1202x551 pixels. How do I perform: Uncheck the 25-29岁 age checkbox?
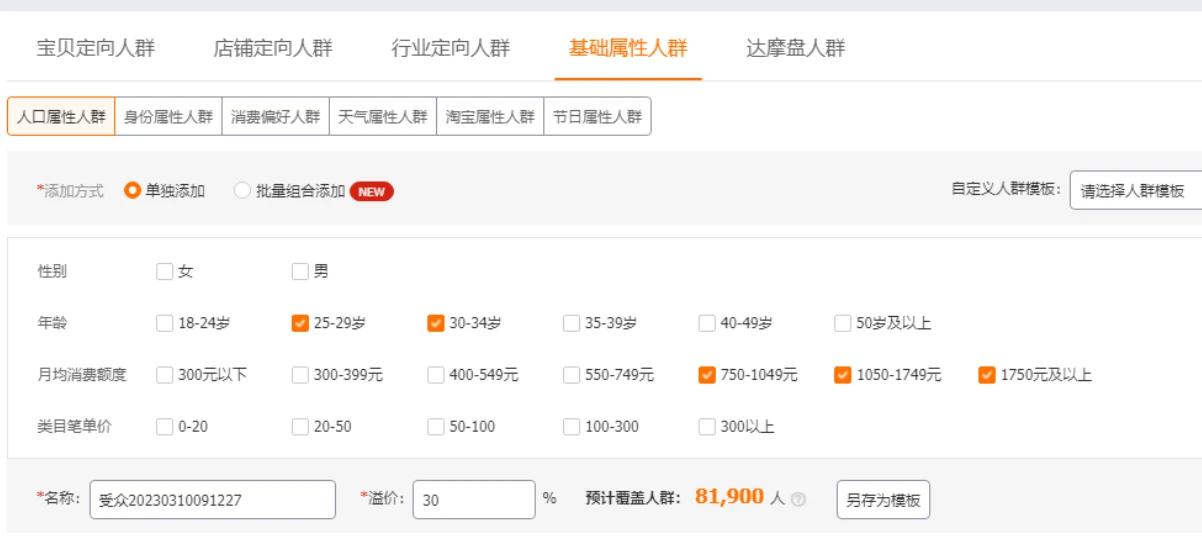[x=300, y=322]
